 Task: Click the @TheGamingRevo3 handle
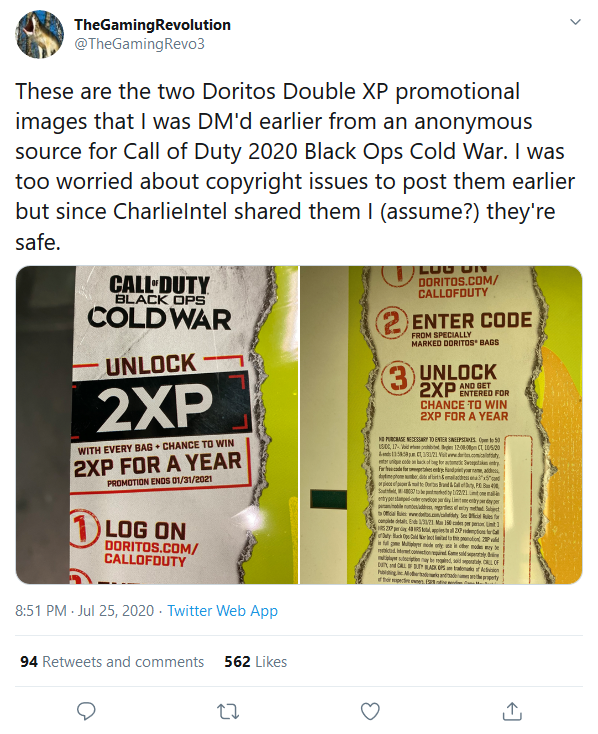pyautogui.click(x=140, y=44)
